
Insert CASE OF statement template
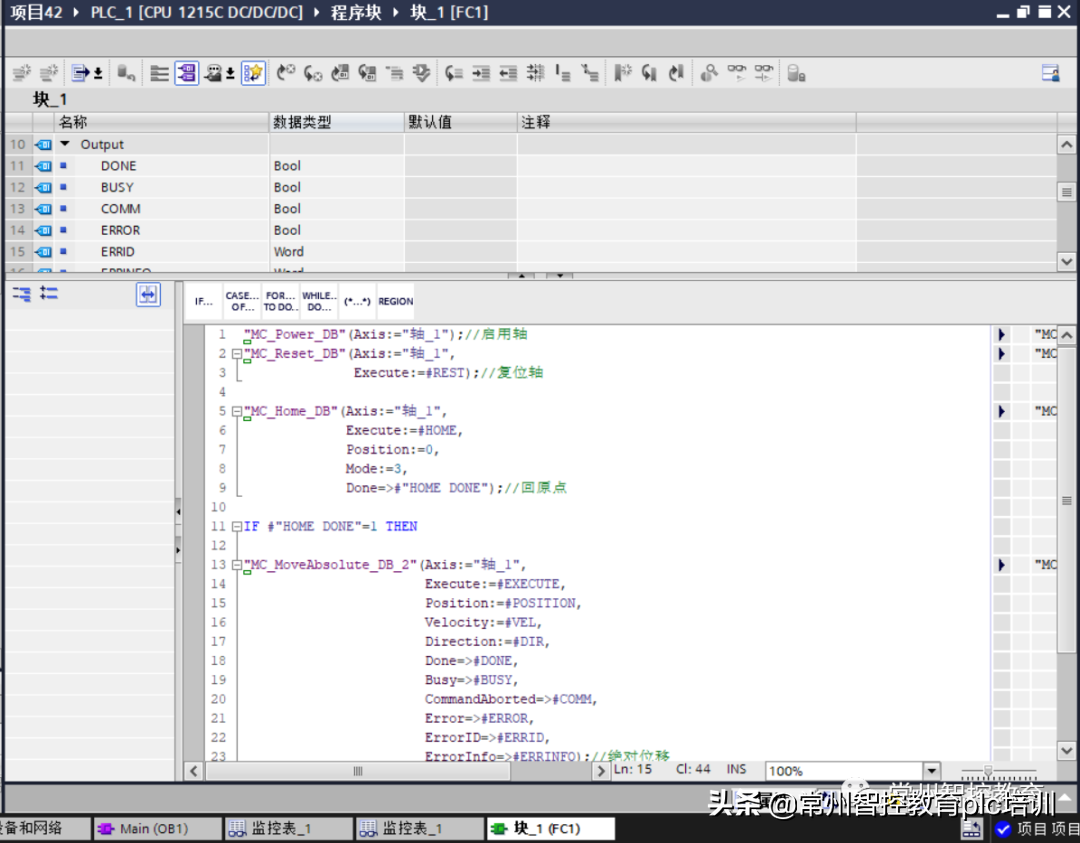pyautogui.click(x=241, y=301)
